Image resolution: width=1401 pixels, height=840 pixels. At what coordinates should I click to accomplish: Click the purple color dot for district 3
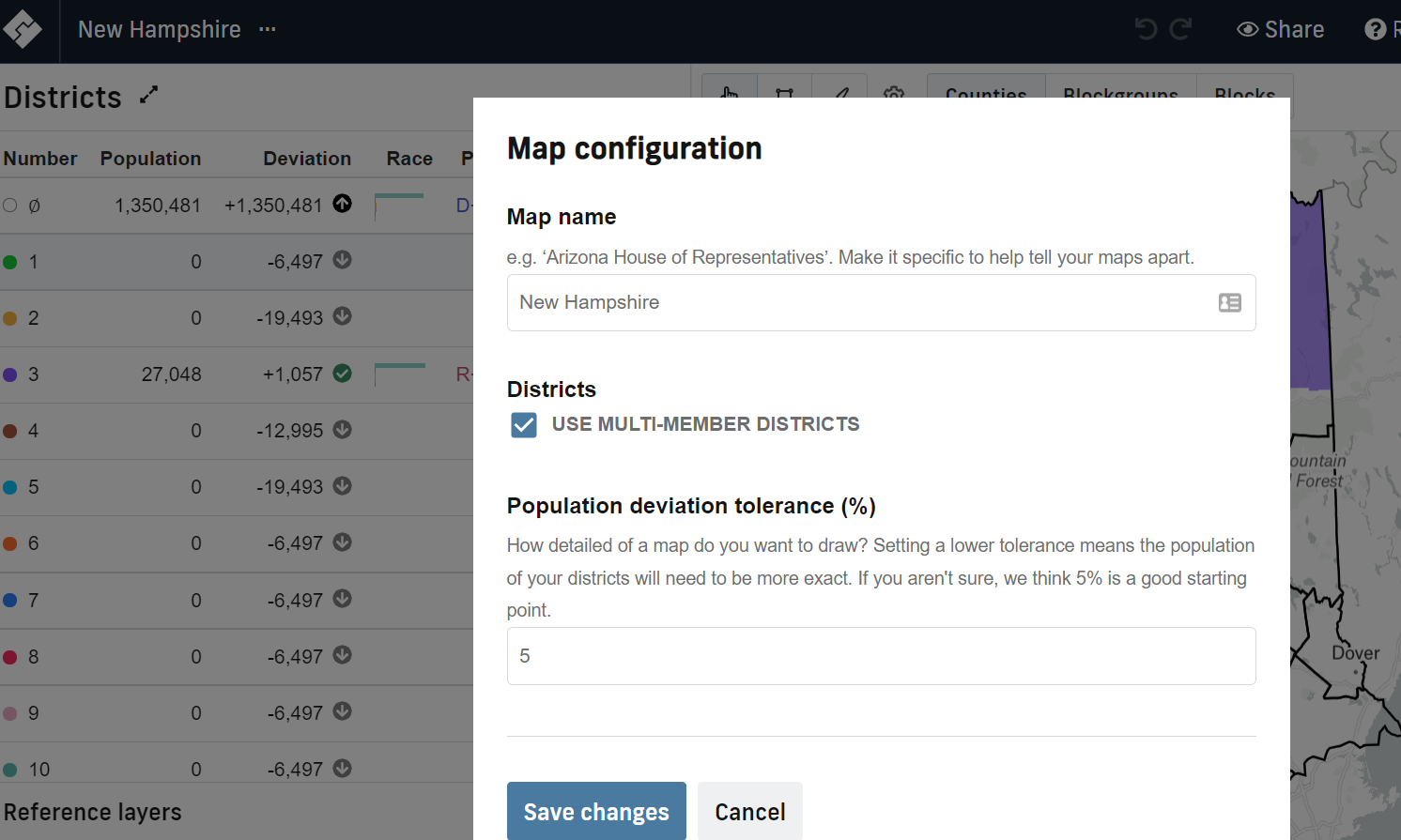(10, 374)
